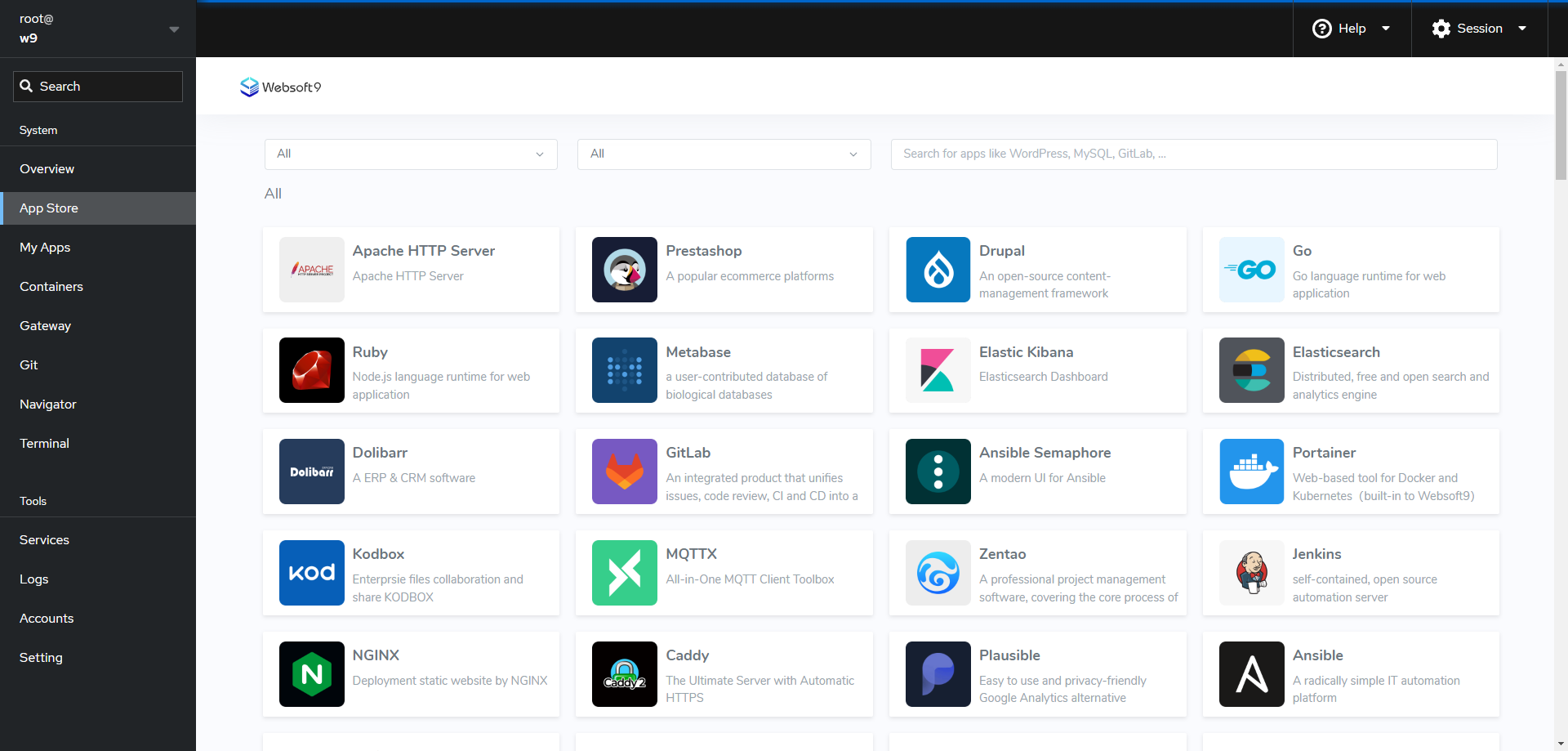Click the vertical page scrollbar thumb

pyautogui.click(x=1561, y=124)
